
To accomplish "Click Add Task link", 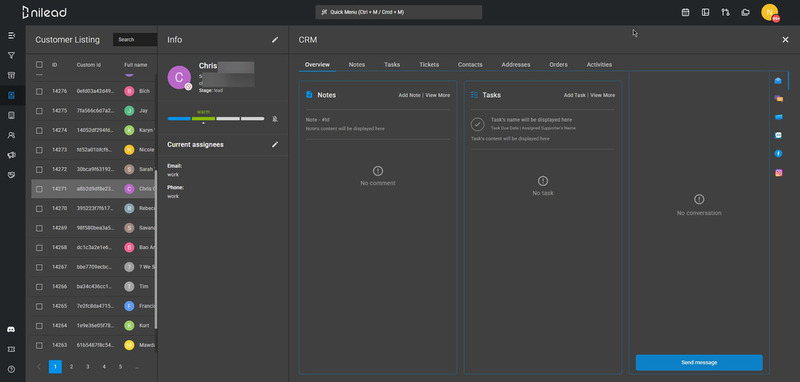I will pos(574,95).
